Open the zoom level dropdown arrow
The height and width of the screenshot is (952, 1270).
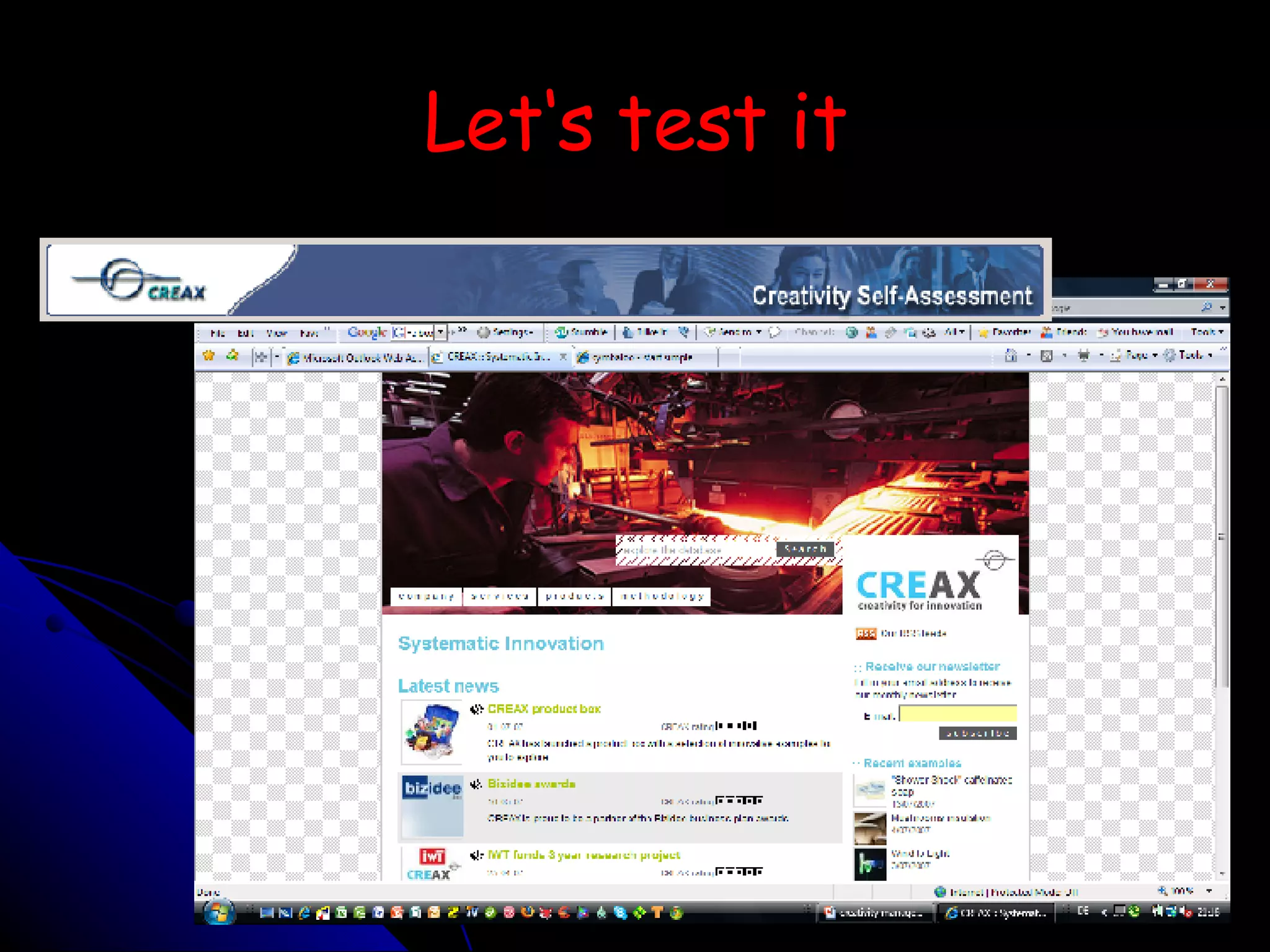click(1209, 891)
